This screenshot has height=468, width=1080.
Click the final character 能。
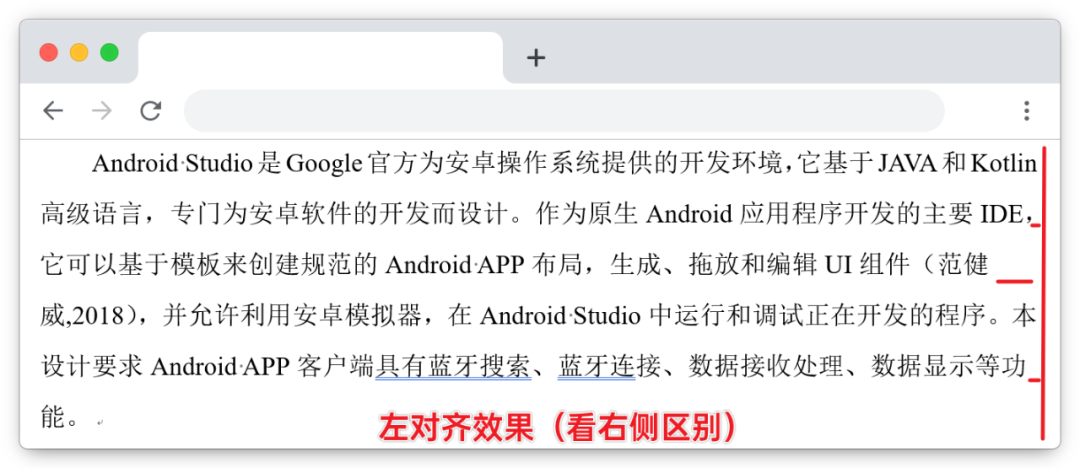point(62,418)
